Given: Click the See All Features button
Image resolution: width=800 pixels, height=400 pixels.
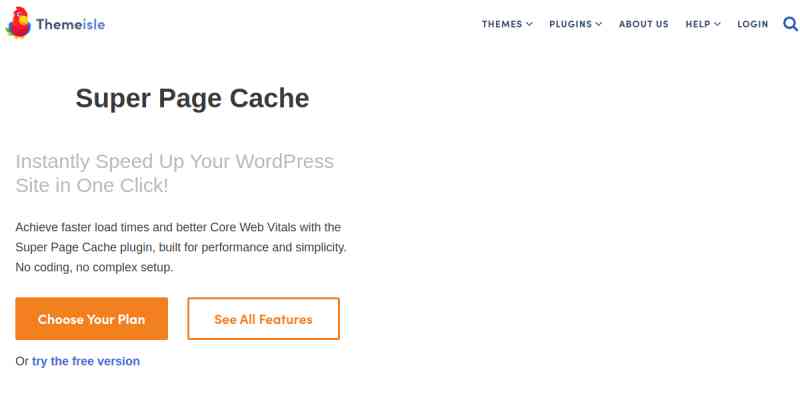Looking at the screenshot, I should [x=263, y=319].
